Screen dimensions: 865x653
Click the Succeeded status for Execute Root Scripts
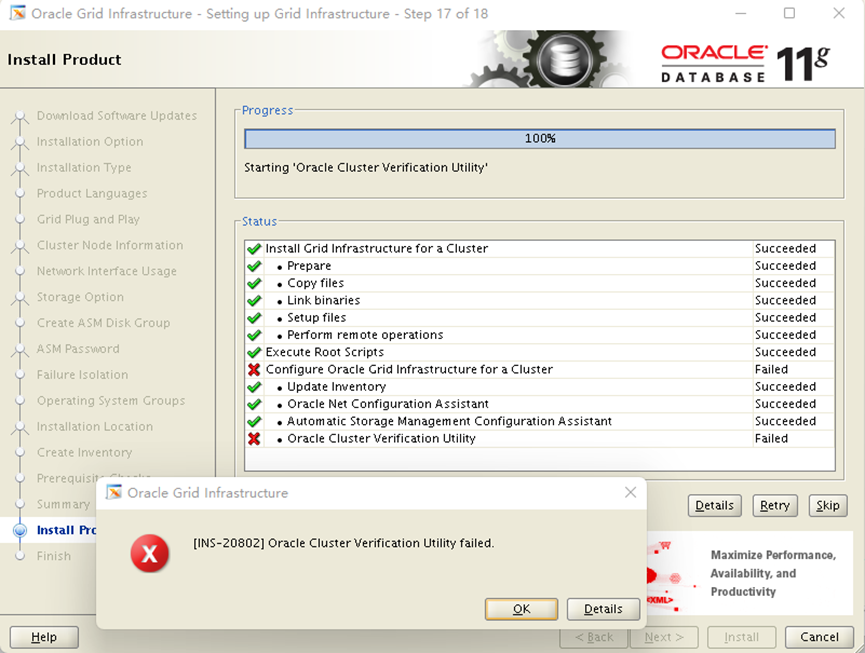[x=786, y=352]
